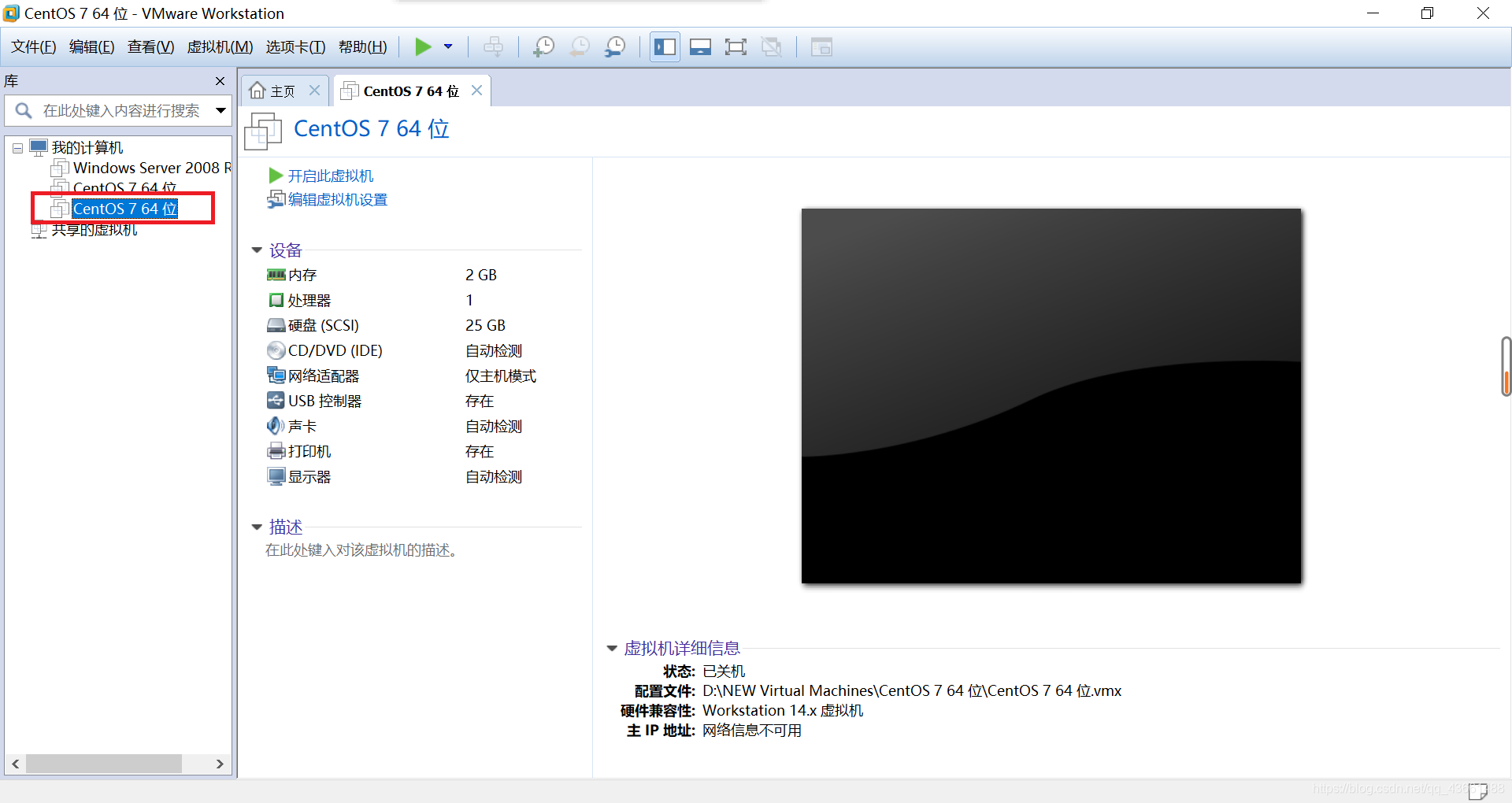Click the home icon on 主页 tab
The width and height of the screenshot is (1512, 803).
pyautogui.click(x=258, y=91)
